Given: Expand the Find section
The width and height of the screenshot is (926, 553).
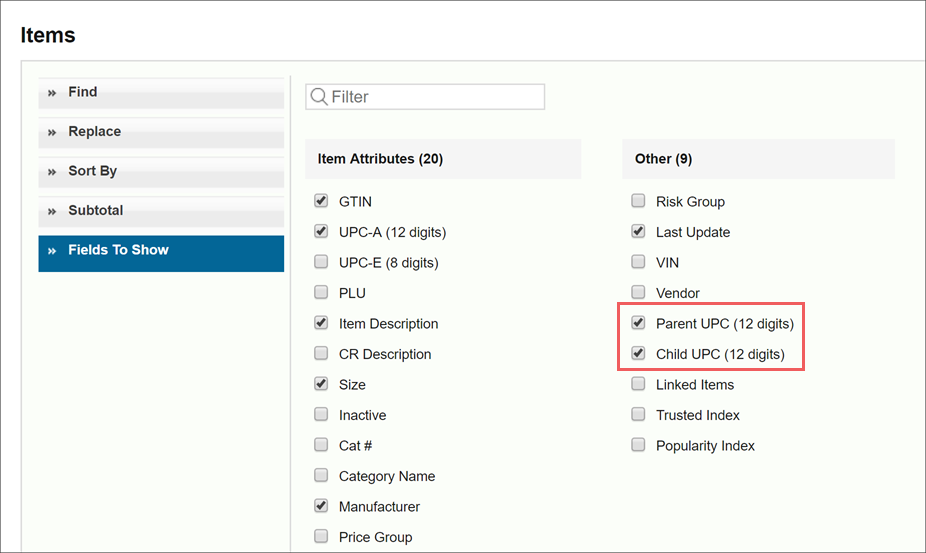Looking at the screenshot, I should pyautogui.click(x=161, y=93).
